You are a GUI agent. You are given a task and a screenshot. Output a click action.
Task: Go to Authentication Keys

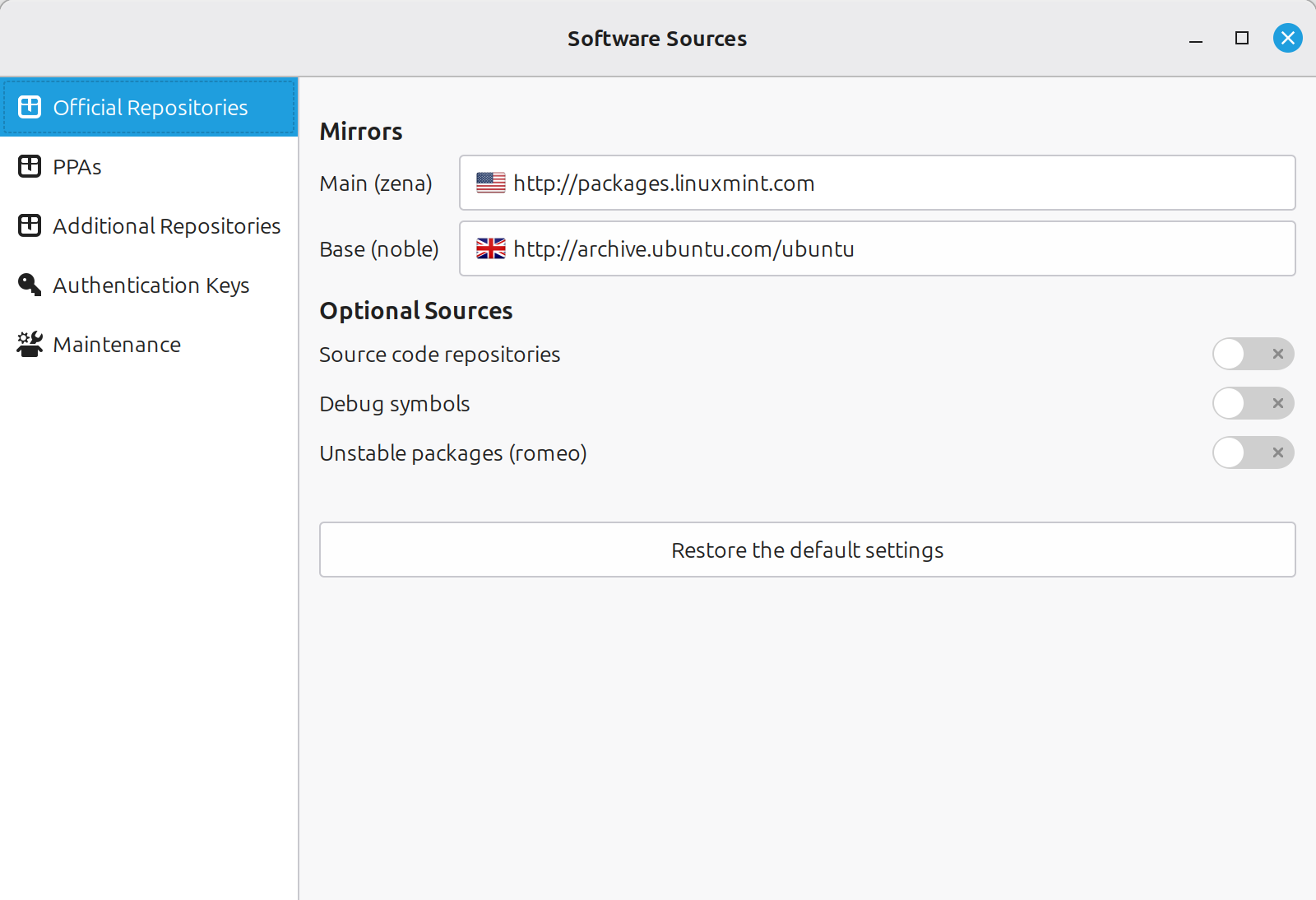pos(149,285)
